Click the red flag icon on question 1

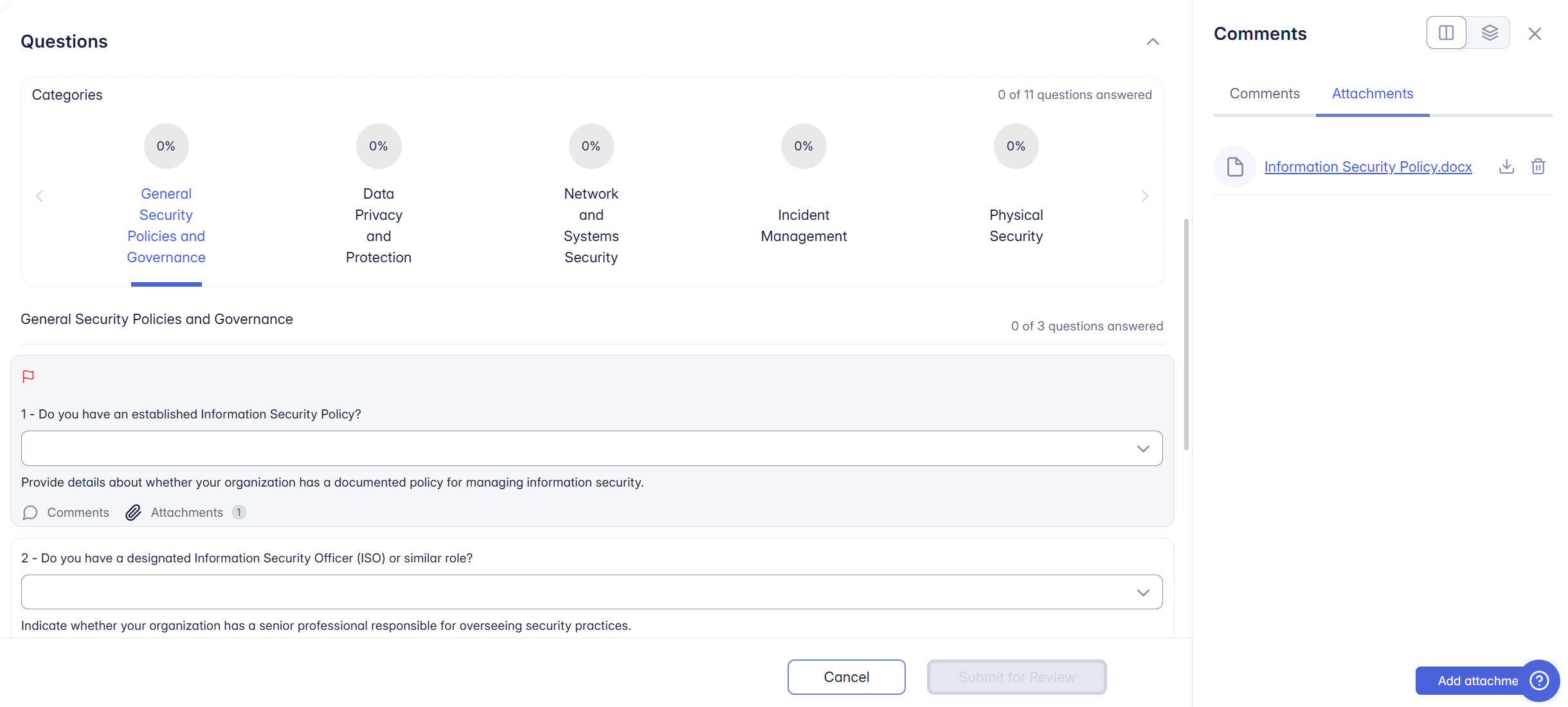pyautogui.click(x=28, y=376)
